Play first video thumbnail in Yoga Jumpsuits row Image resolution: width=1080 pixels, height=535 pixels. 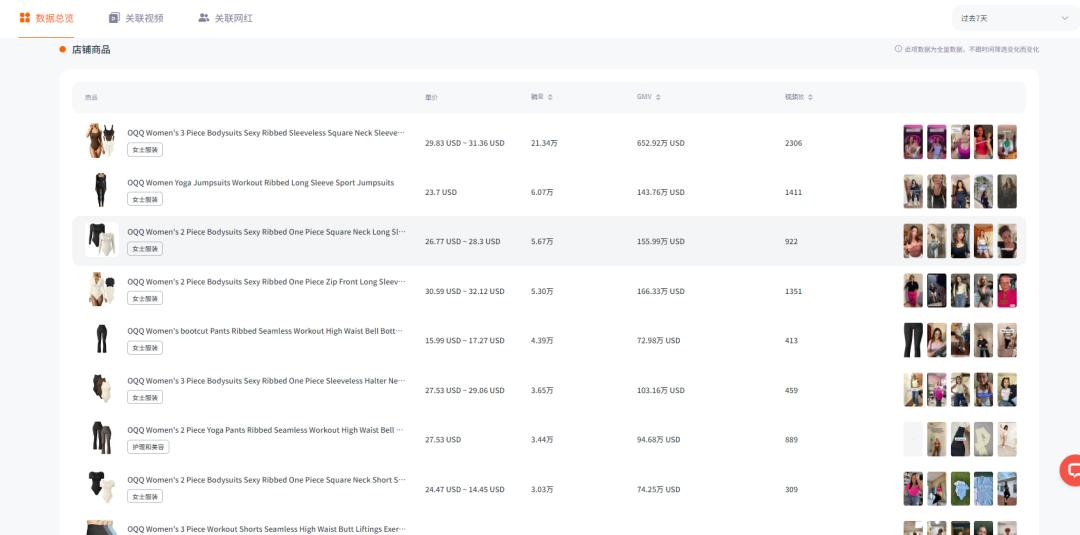[913, 191]
